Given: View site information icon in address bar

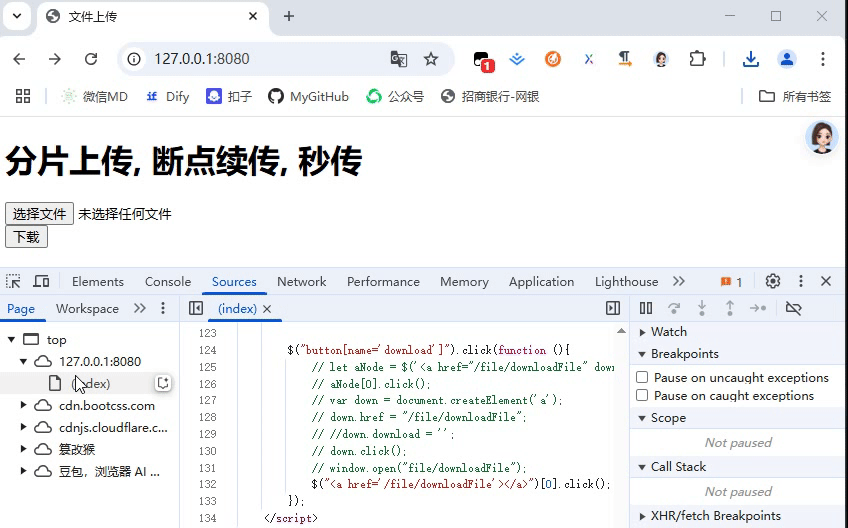Looking at the screenshot, I should tap(134, 58).
